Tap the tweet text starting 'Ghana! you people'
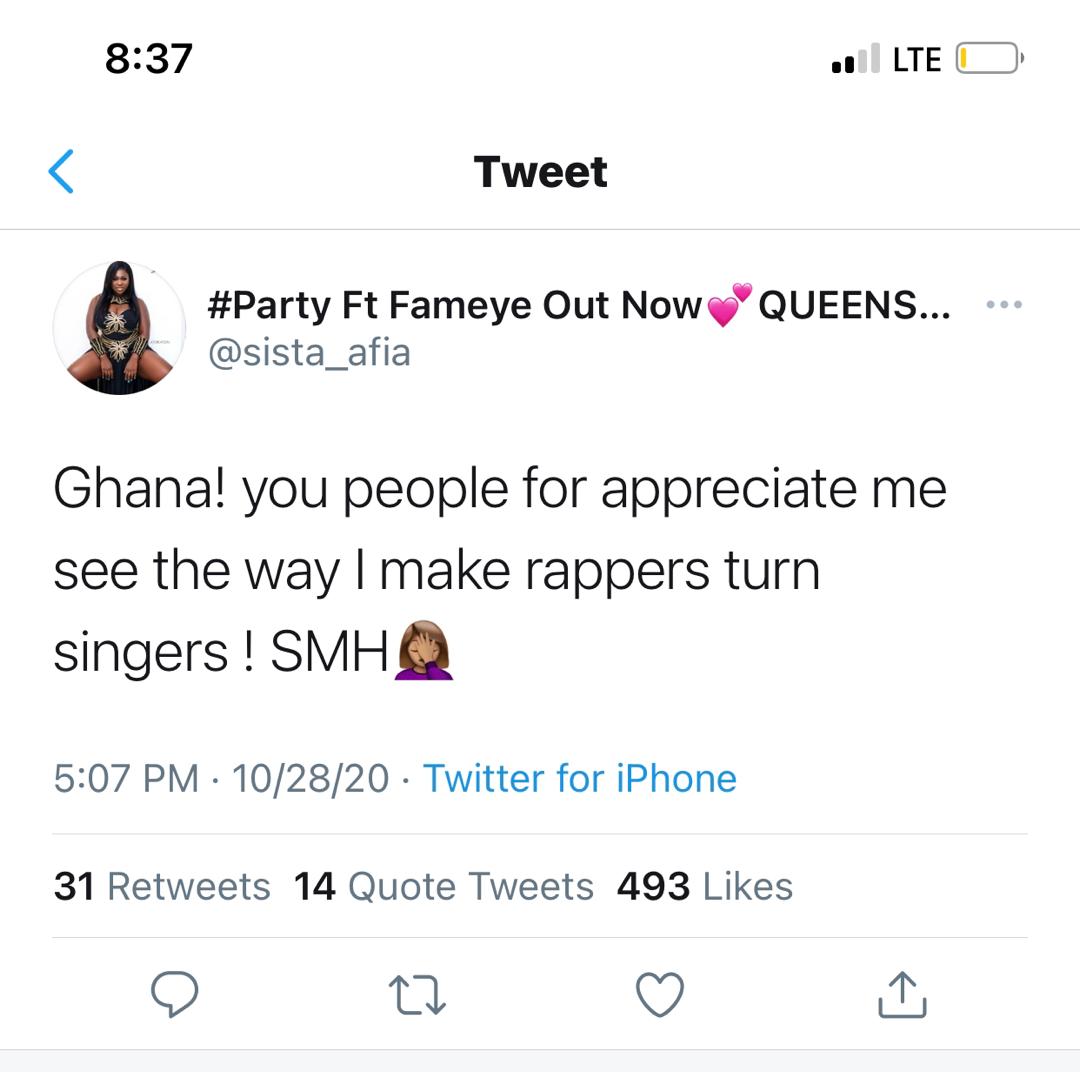Image resolution: width=1080 pixels, height=1072 pixels. (x=500, y=570)
